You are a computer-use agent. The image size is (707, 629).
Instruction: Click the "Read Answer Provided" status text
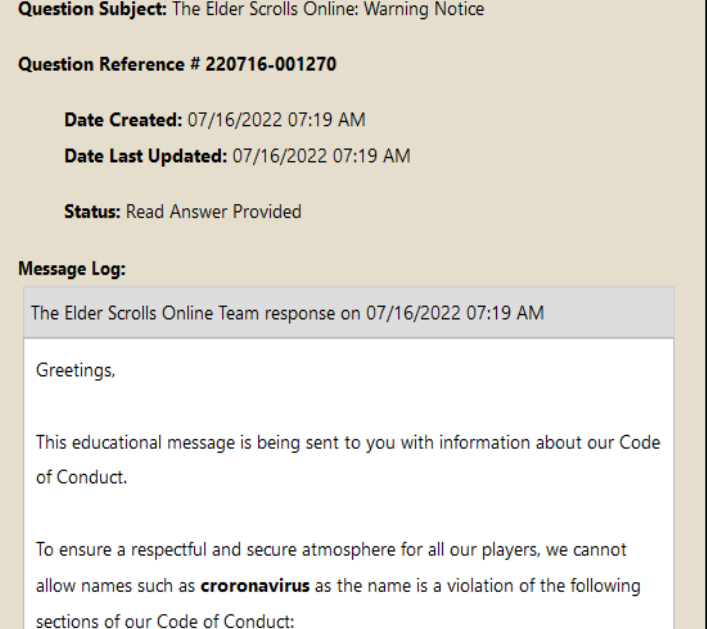[213, 211]
